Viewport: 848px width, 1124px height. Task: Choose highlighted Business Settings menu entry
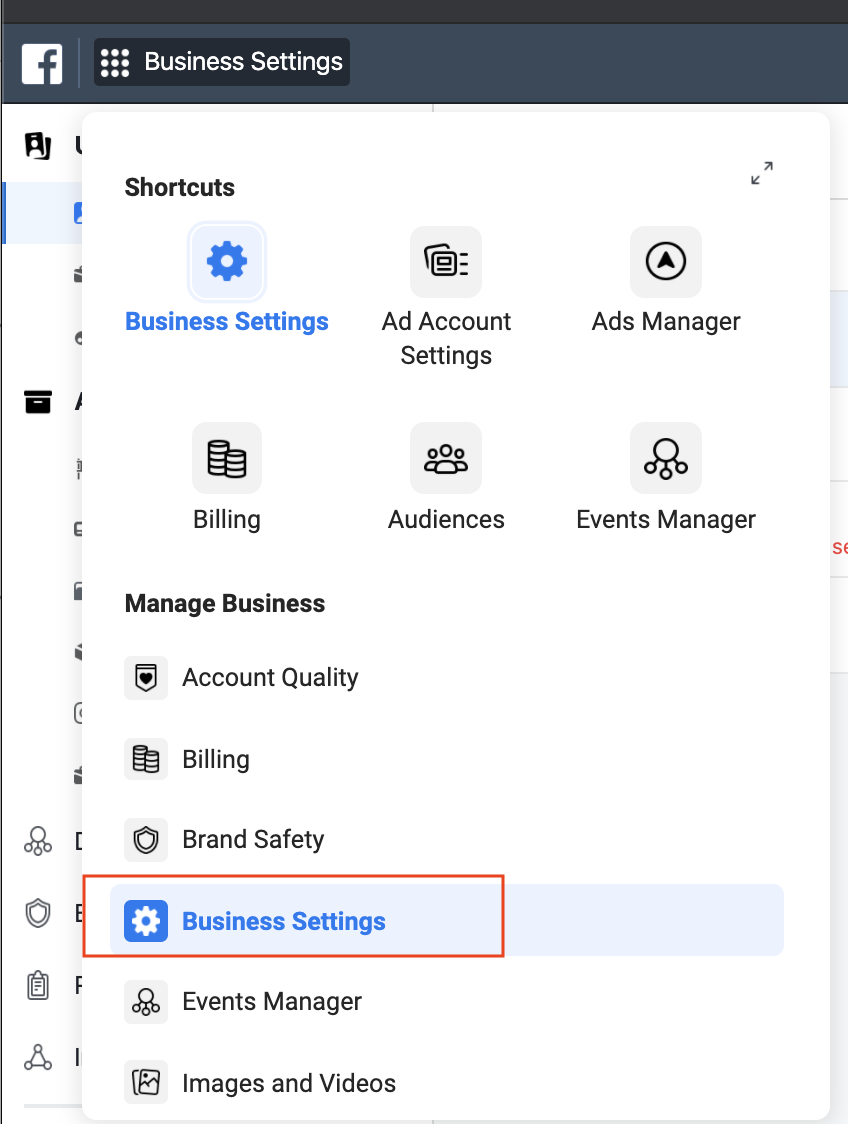(283, 921)
